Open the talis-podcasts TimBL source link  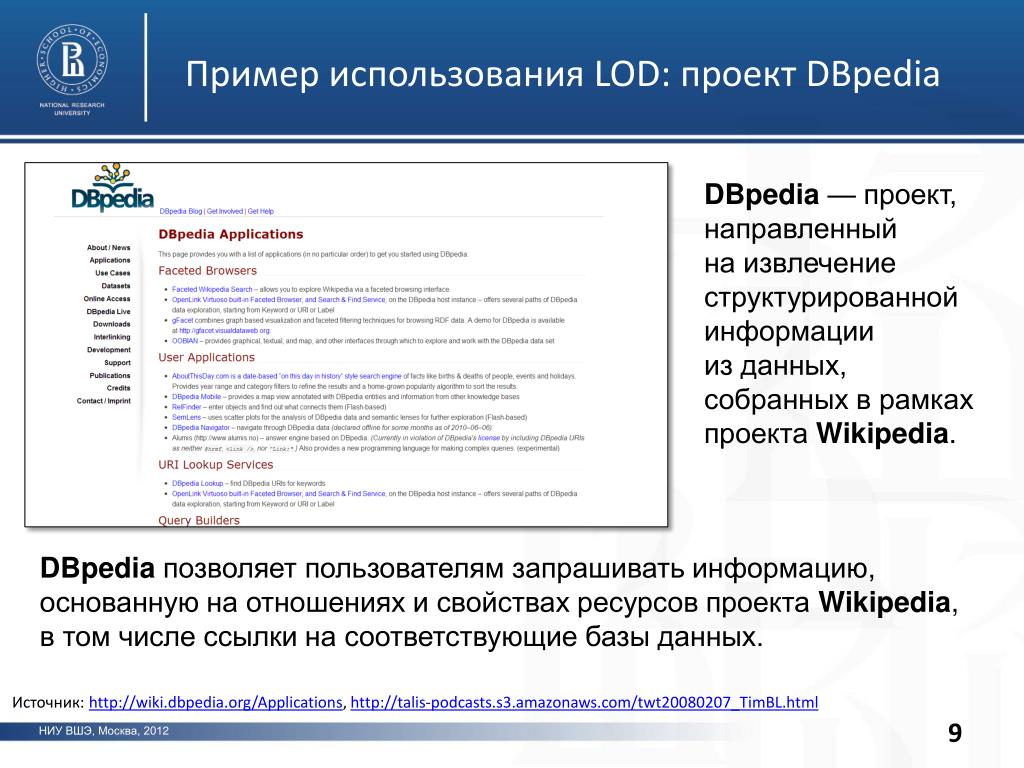click(x=584, y=702)
